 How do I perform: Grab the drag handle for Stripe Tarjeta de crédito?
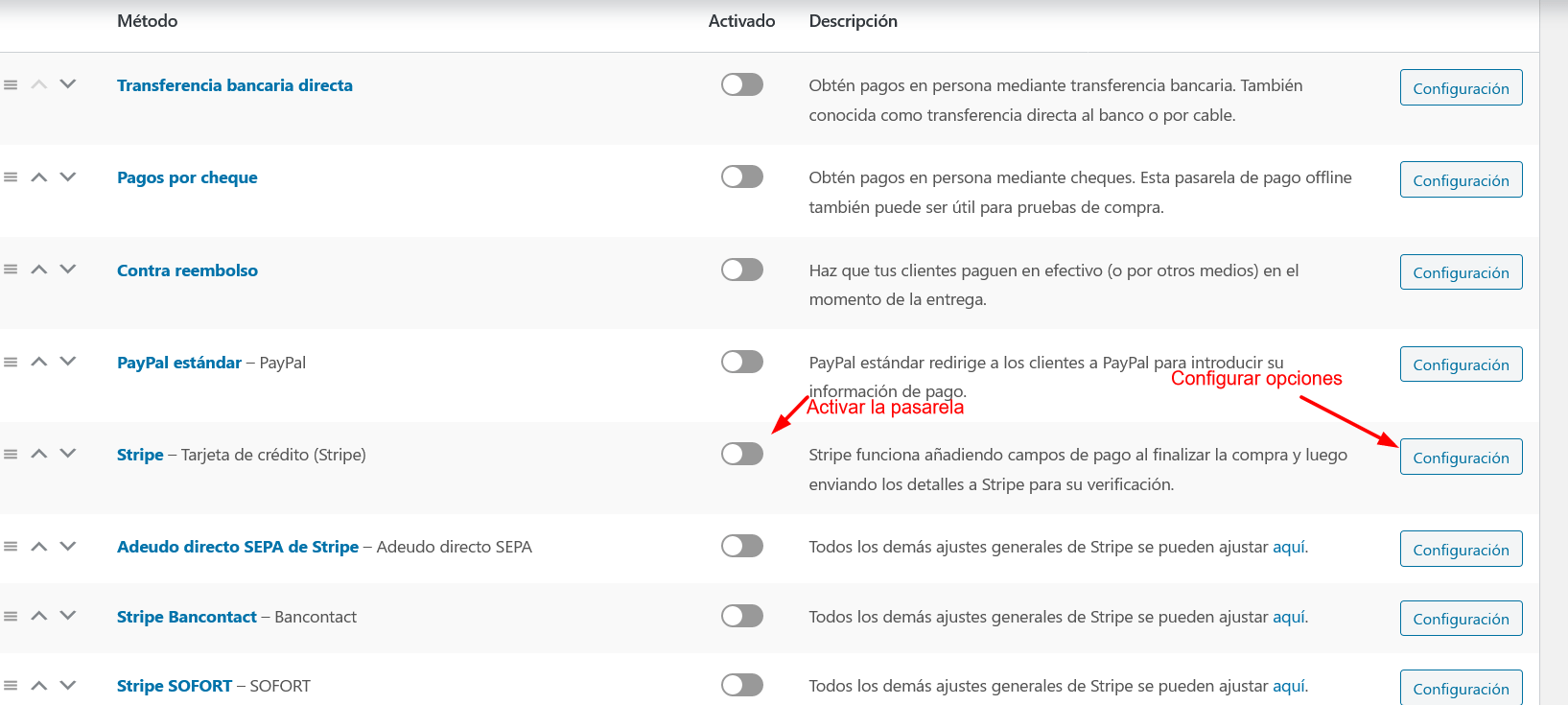tap(11, 454)
